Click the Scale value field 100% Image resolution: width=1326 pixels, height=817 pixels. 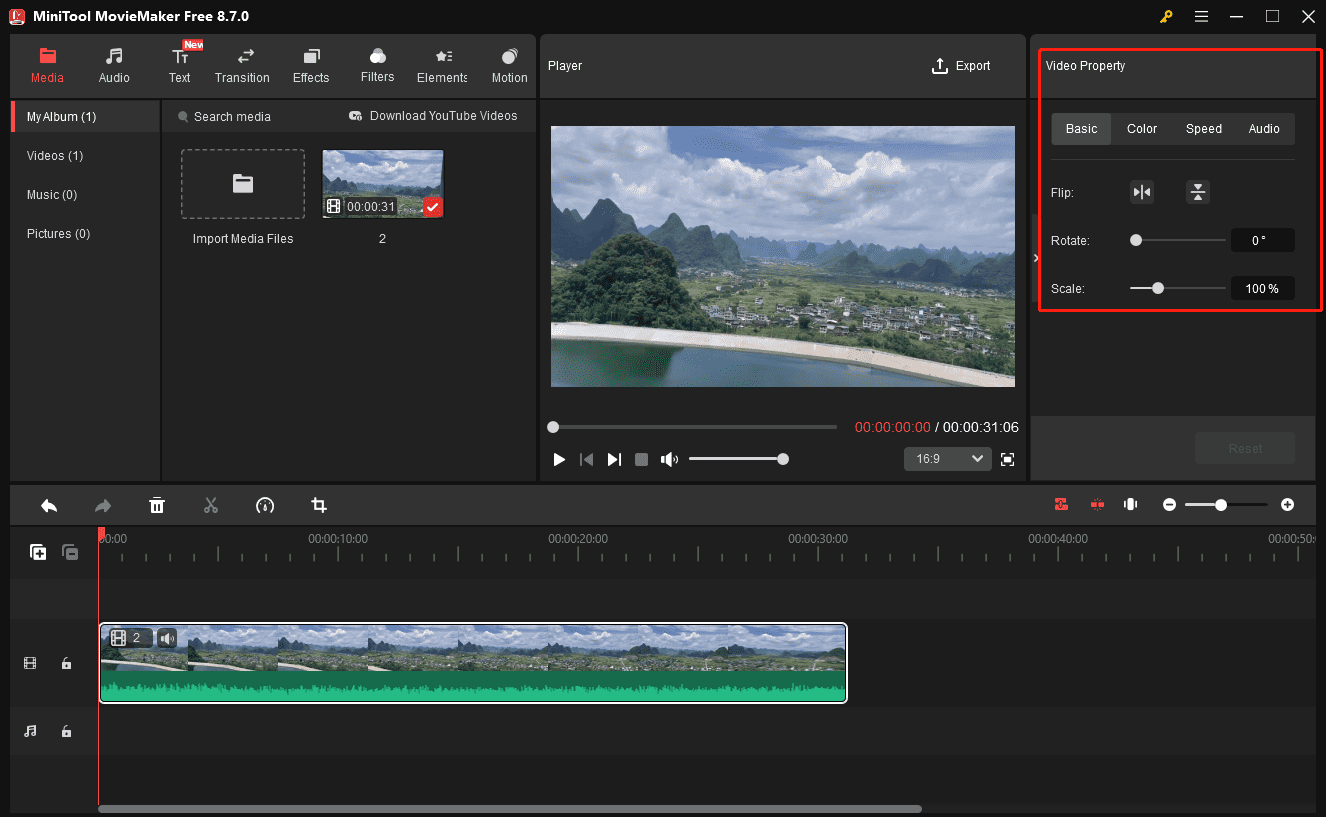(1262, 288)
